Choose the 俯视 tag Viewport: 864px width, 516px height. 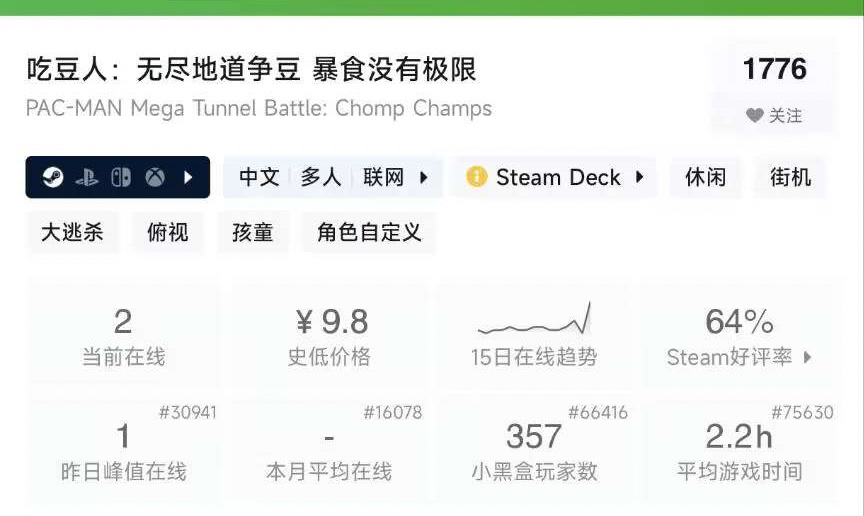pos(168,233)
